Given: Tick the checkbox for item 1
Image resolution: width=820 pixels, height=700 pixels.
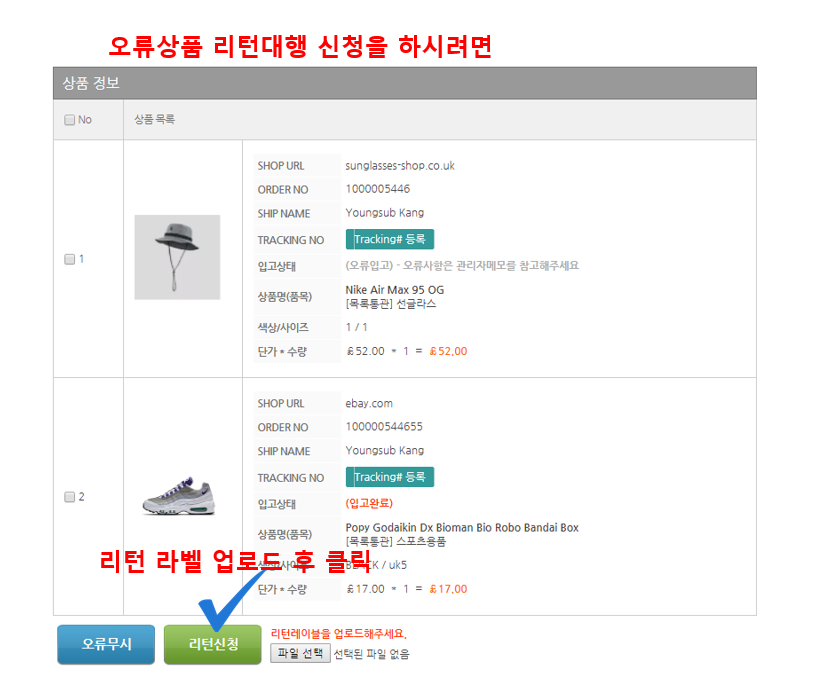Looking at the screenshot, I should (70, 259).
